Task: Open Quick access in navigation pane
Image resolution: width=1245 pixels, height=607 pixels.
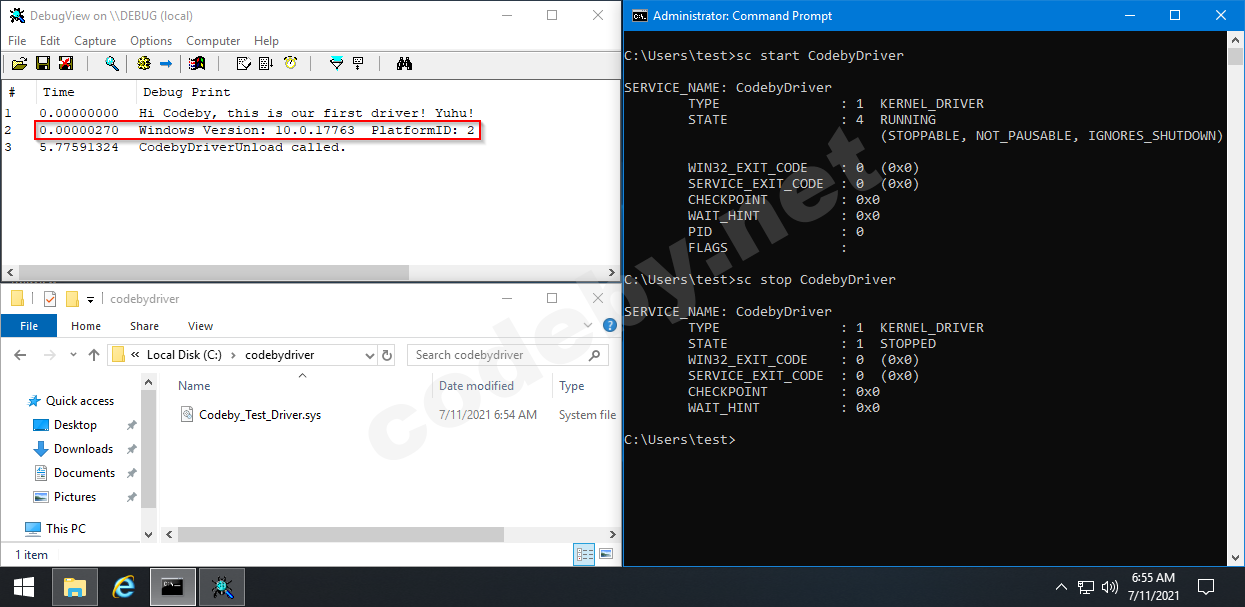Action: point(80,401)
